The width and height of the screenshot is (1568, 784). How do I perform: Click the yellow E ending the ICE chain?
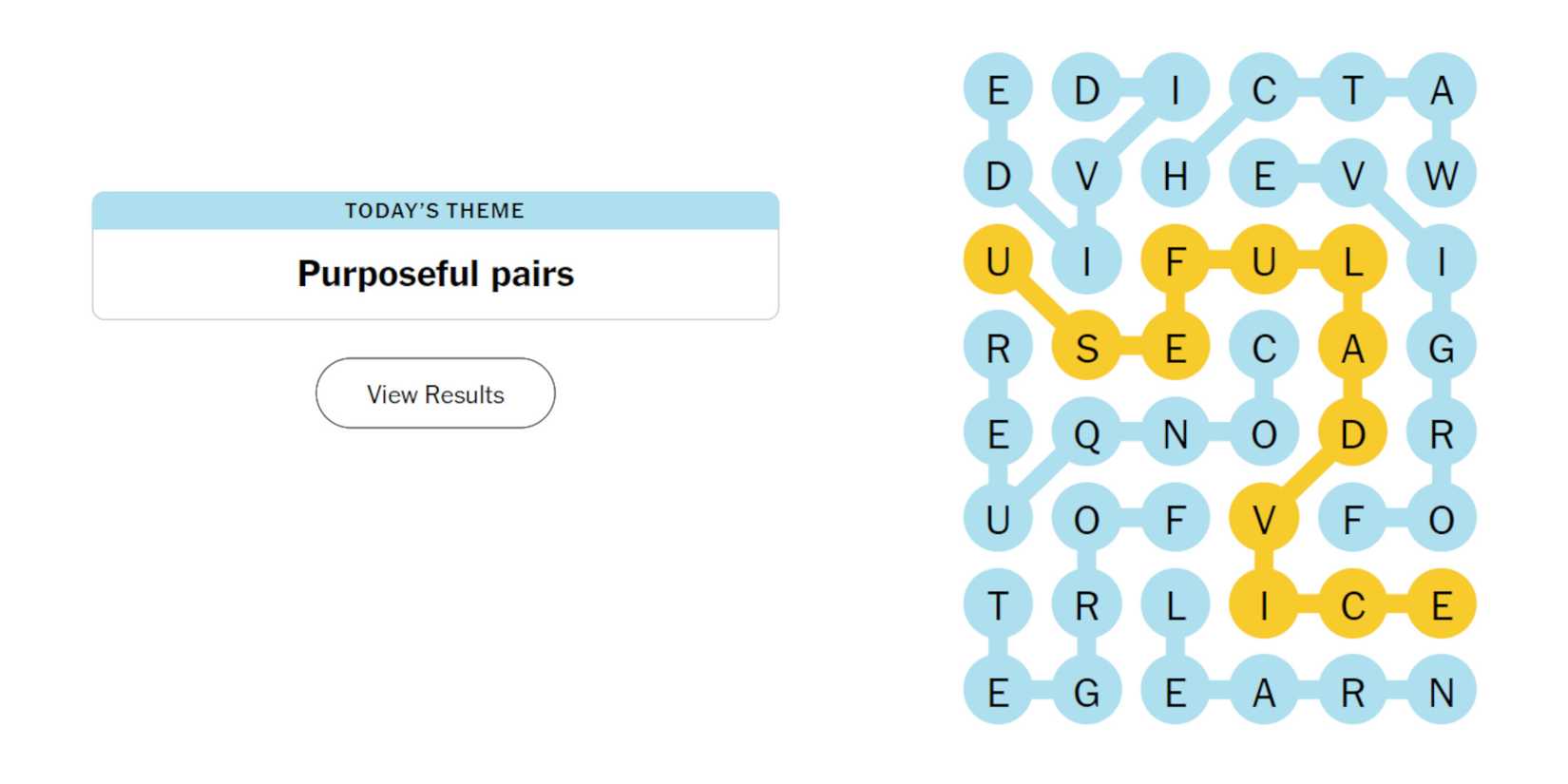(1443, 603)
